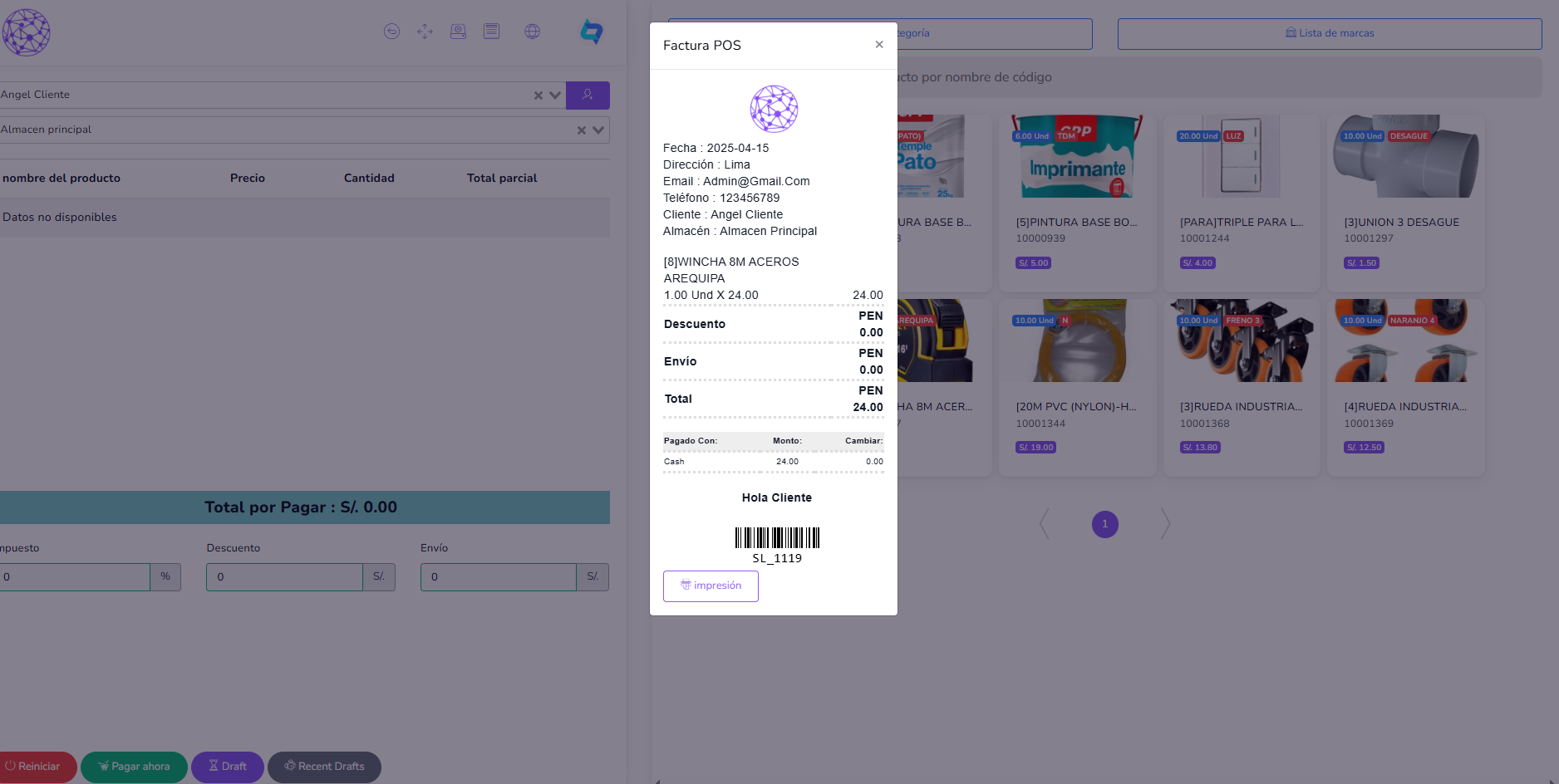Click the Pagar ahora button

(134, 767)
